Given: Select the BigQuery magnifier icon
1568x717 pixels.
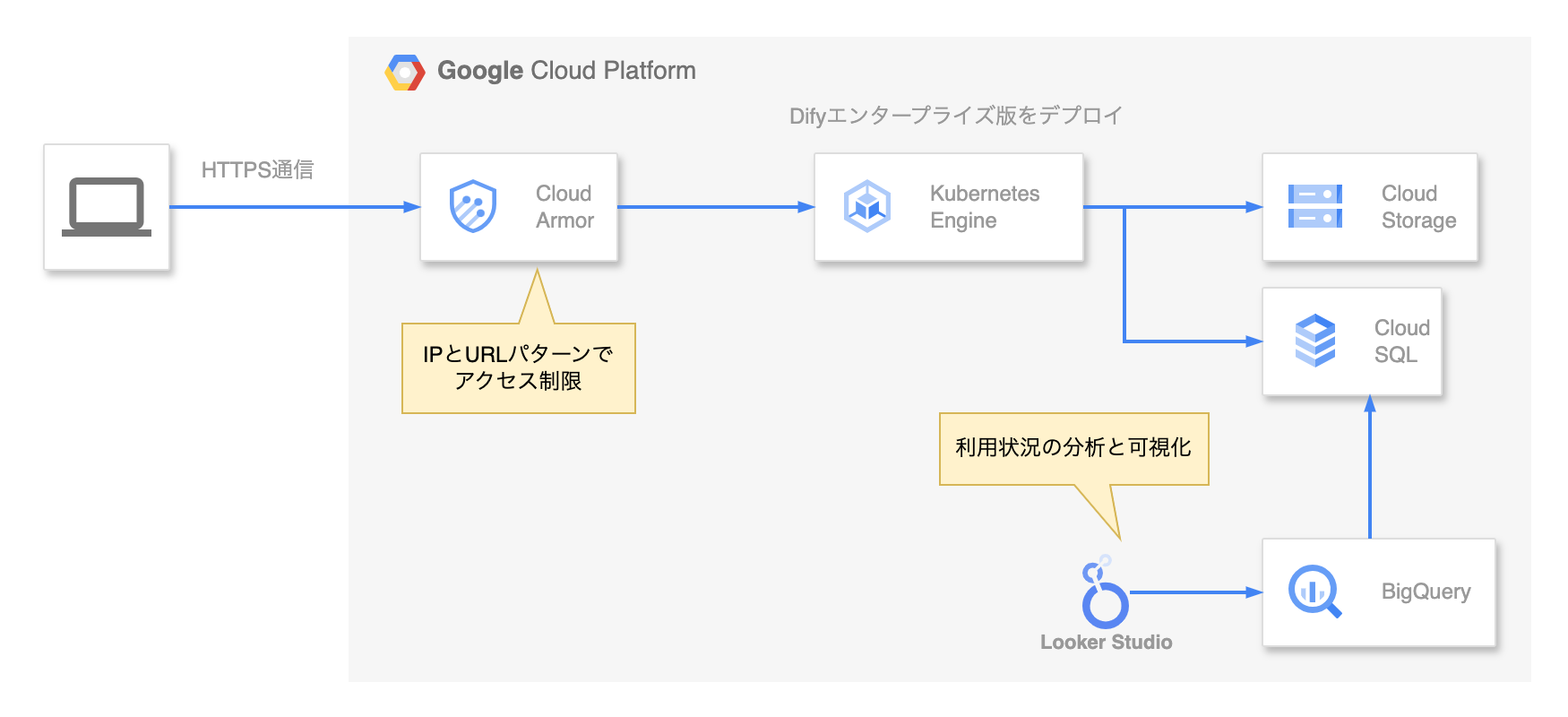Looking at the screenshot, I should click(x=1314, y=592).
